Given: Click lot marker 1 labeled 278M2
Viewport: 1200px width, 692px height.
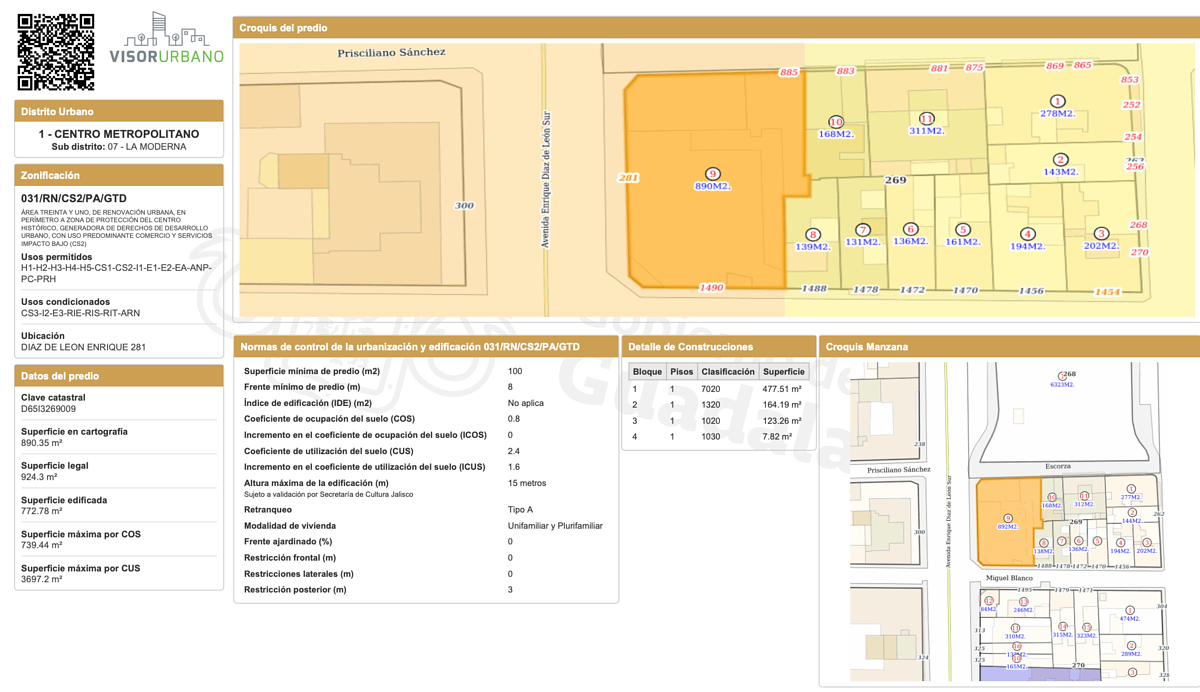Looking at the screenshot, I should click(1057, 101).
